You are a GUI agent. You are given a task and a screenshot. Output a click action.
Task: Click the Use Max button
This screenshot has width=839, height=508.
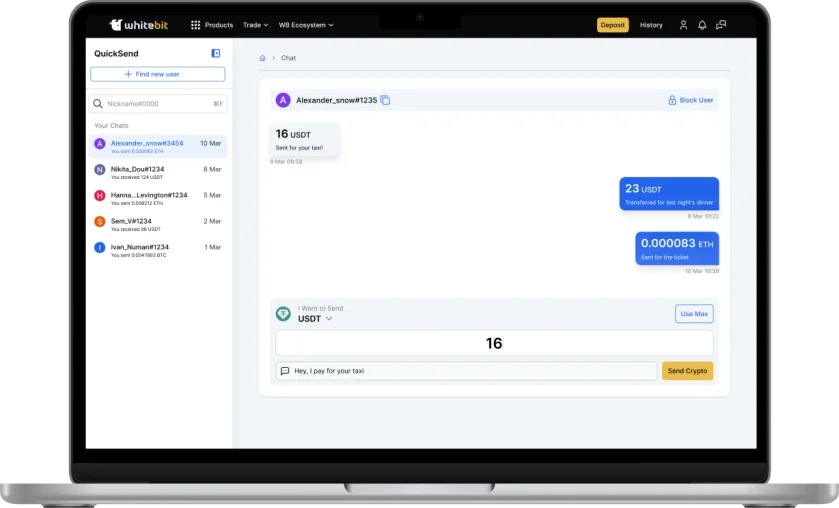click(694, 314)
